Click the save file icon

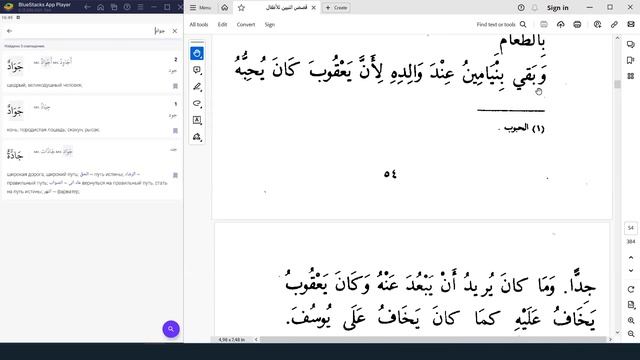tap(544, 24)
